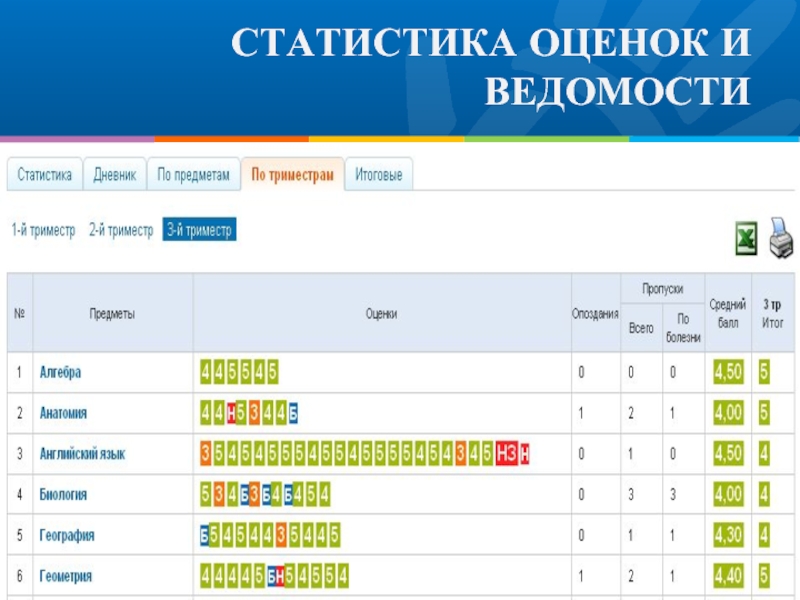Open the География subject link
Viewport: 800px width, 600px height.
67,535
